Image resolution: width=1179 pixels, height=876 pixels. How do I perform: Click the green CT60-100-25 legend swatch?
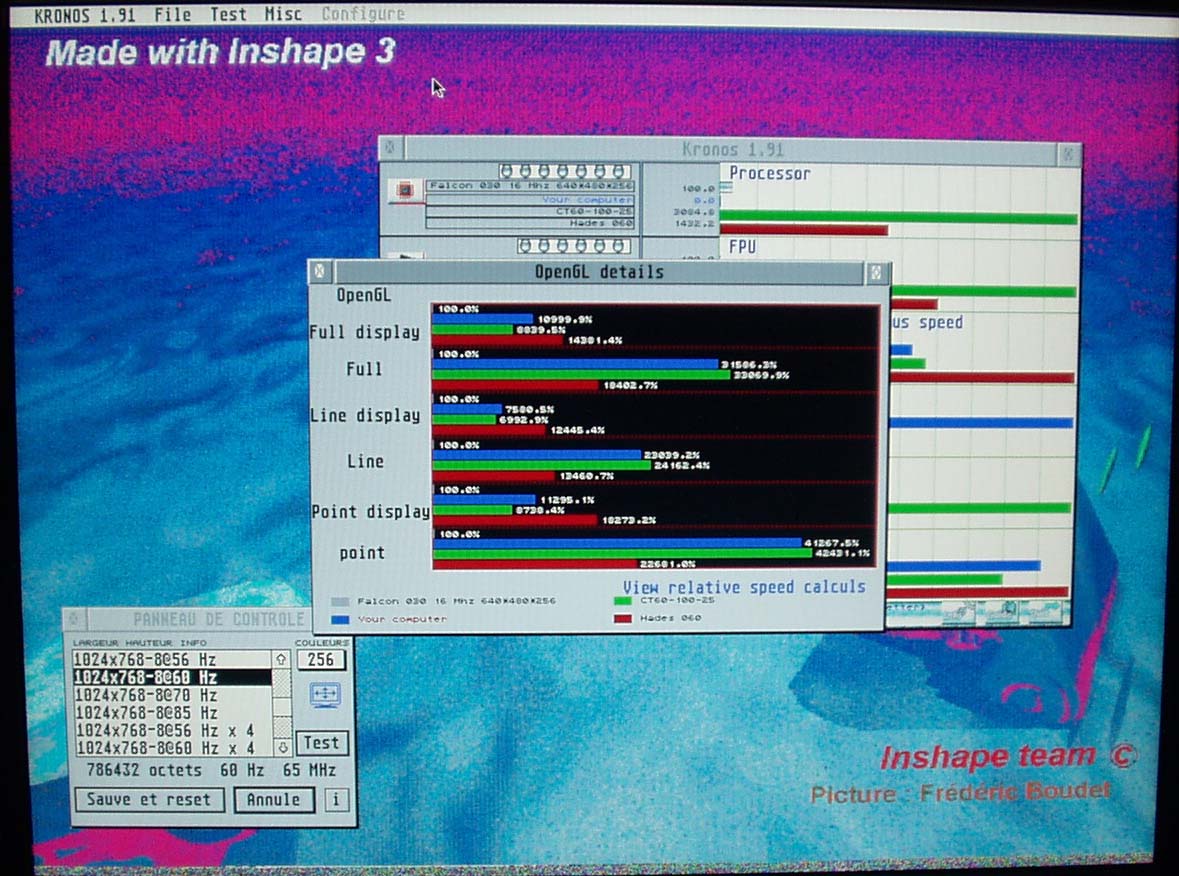coord(623,601)
